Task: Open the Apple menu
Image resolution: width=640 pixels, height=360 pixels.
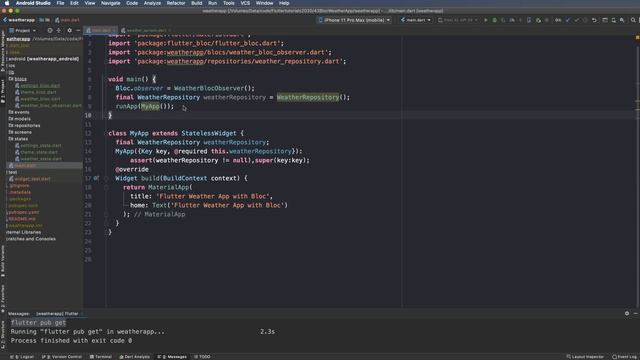Action: (x=7, y=3)
